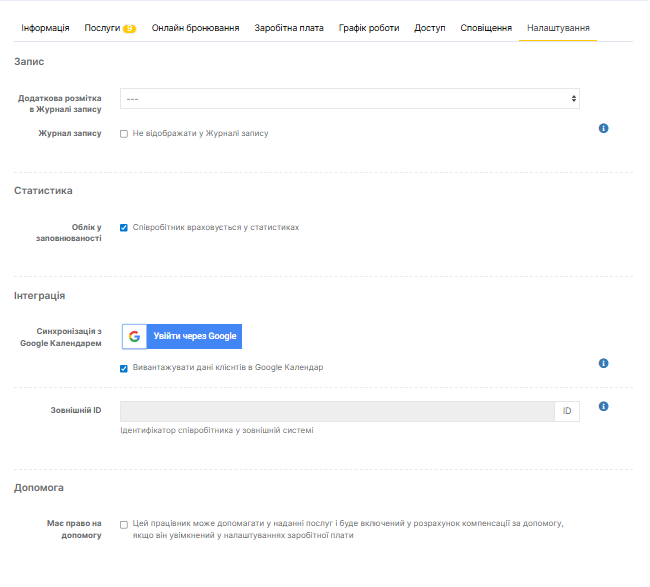Click the Зовнішній ID input field
The height and width of the screenshot is (587, 650).
(336, 411)
